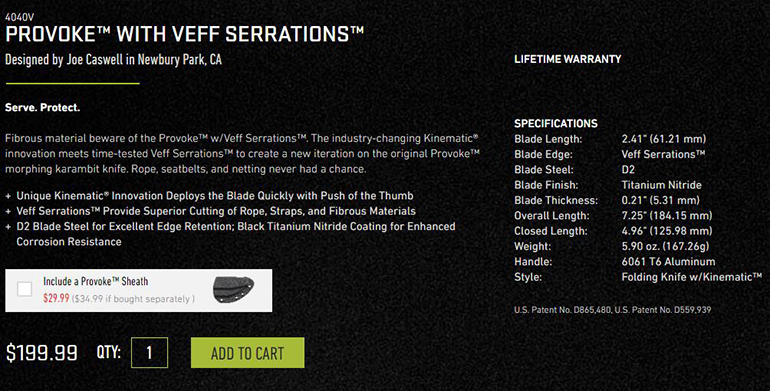Click the U.S. Patent No. D865,480 text
This screenshot has width=770, height=391.
pyautogui.click(x=563, y=310)
